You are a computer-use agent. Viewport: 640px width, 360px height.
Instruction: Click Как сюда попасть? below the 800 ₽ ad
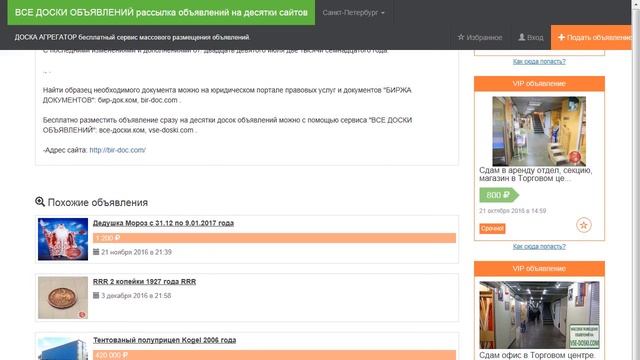(539, 247)
